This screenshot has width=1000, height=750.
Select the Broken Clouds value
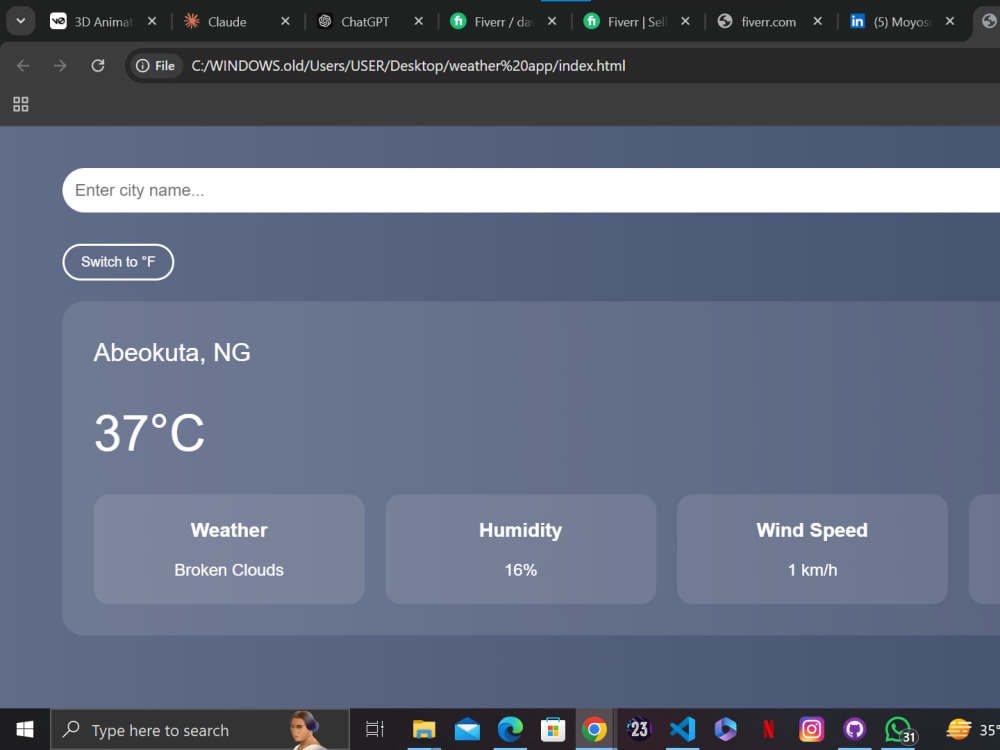pyautogui.click(x=229, y=570)
